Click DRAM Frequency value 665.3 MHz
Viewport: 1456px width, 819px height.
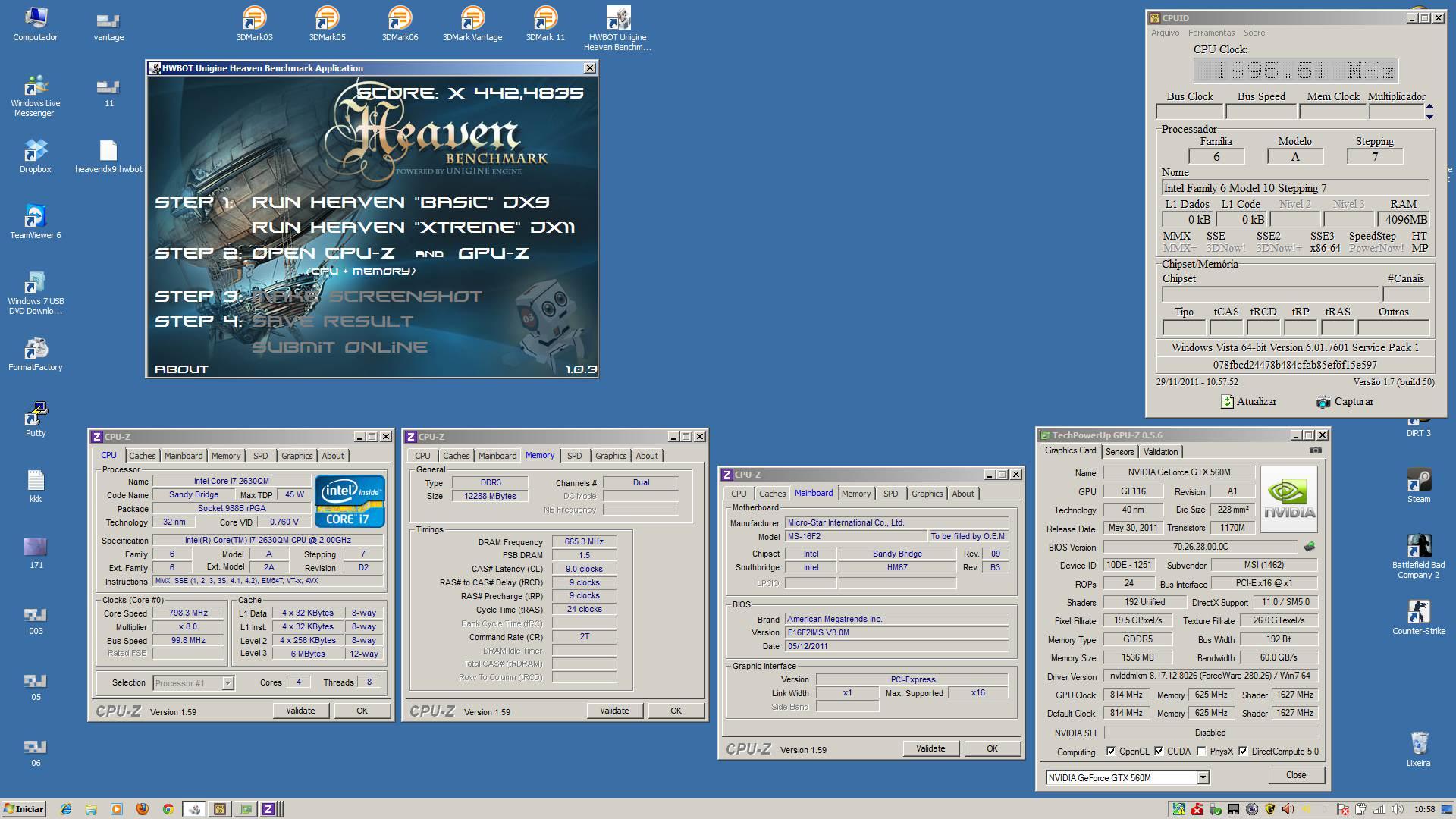tap(584, 541)
